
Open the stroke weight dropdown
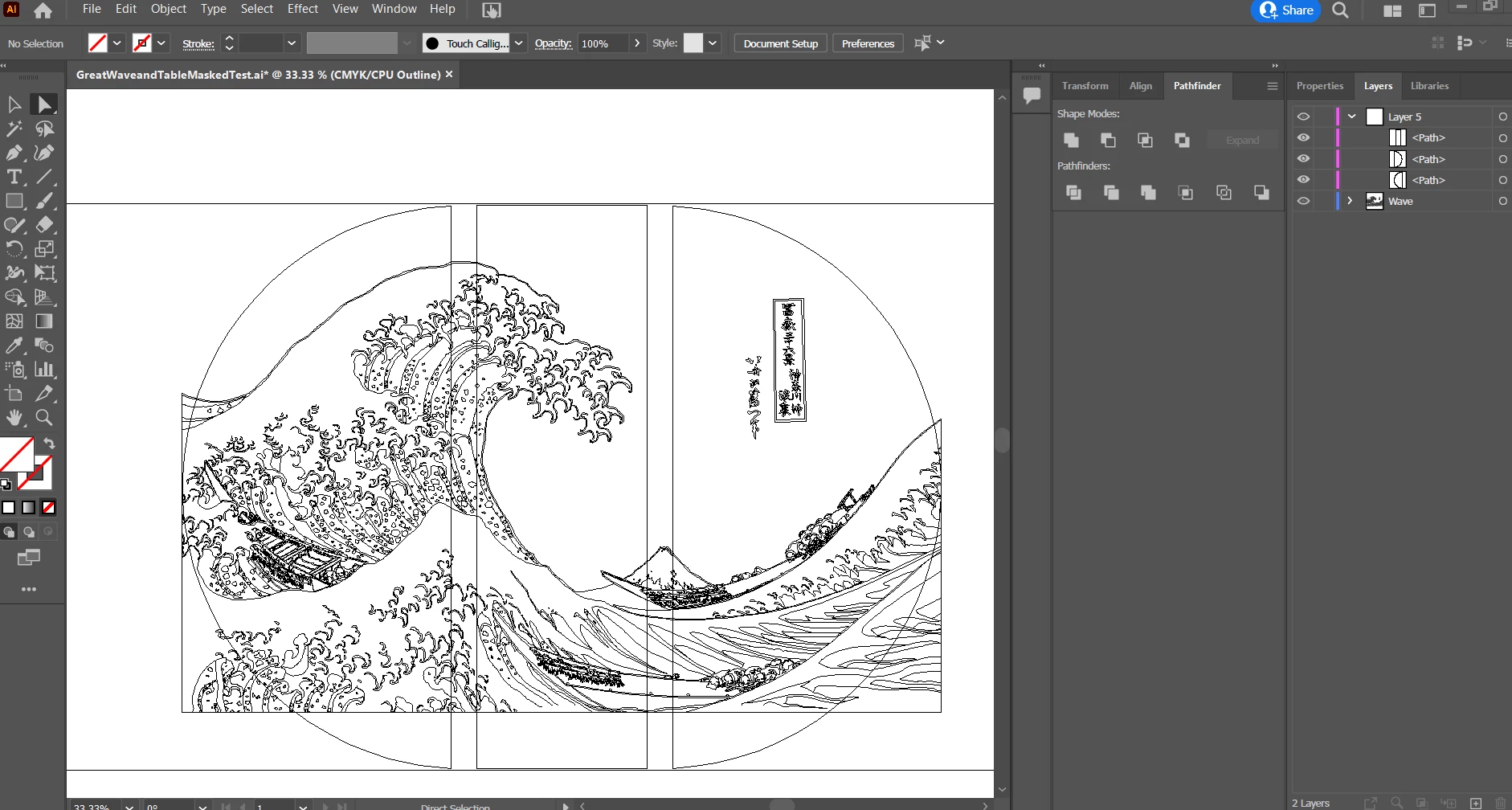click(x=292, y=43)
